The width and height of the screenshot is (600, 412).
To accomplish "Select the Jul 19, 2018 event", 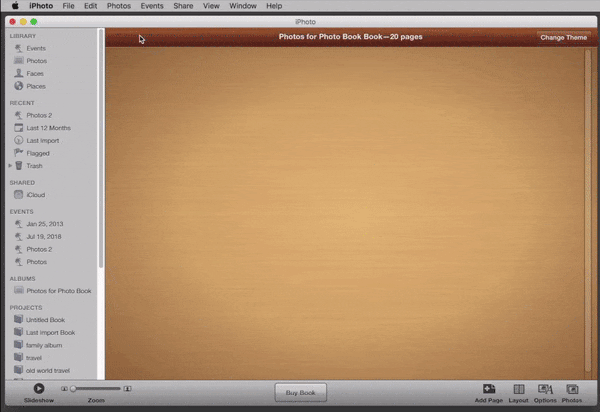I will [43, 236].
